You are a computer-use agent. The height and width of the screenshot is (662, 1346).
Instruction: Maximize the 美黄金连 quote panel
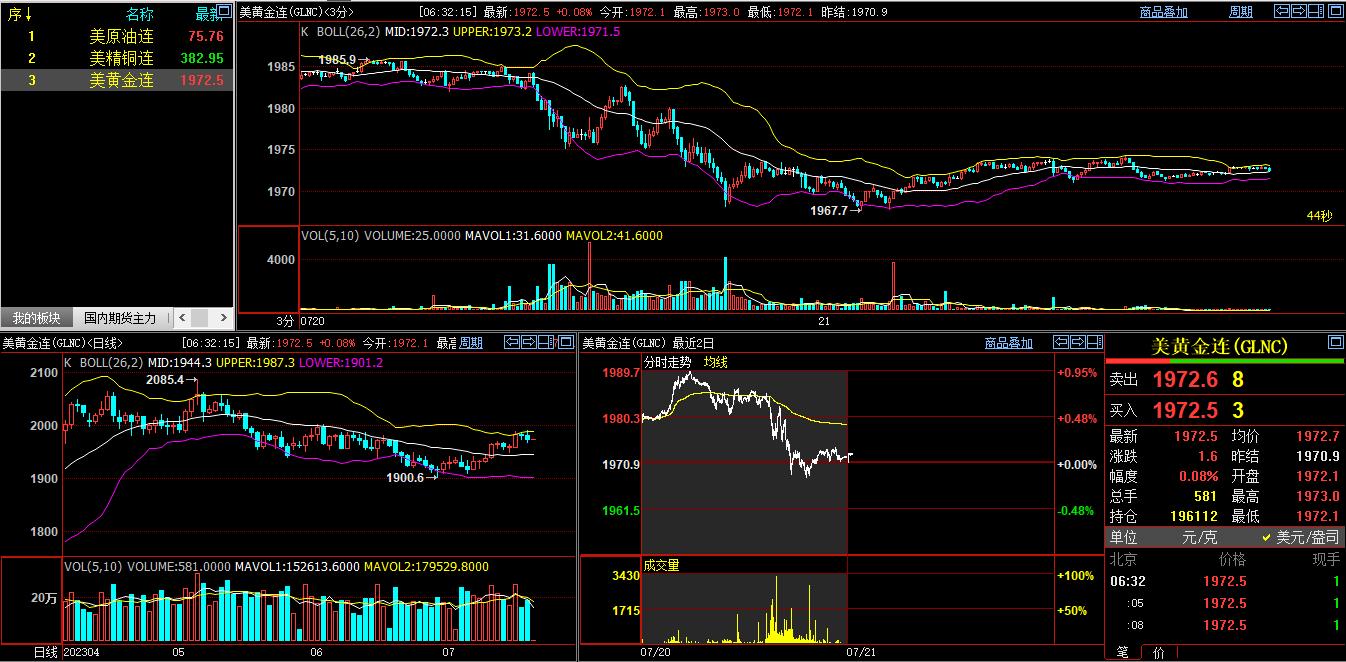click(x=1335, y=342)
